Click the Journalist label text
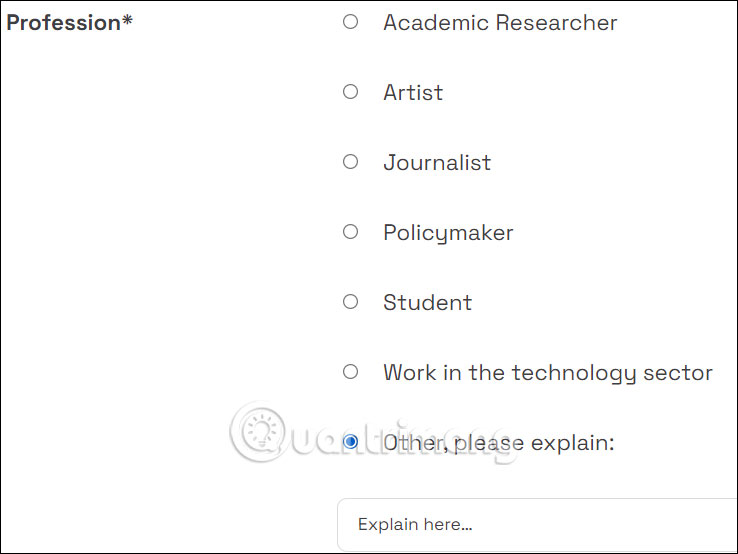The width and height of the screenshot is (738, 554). [x=437, y=162]
